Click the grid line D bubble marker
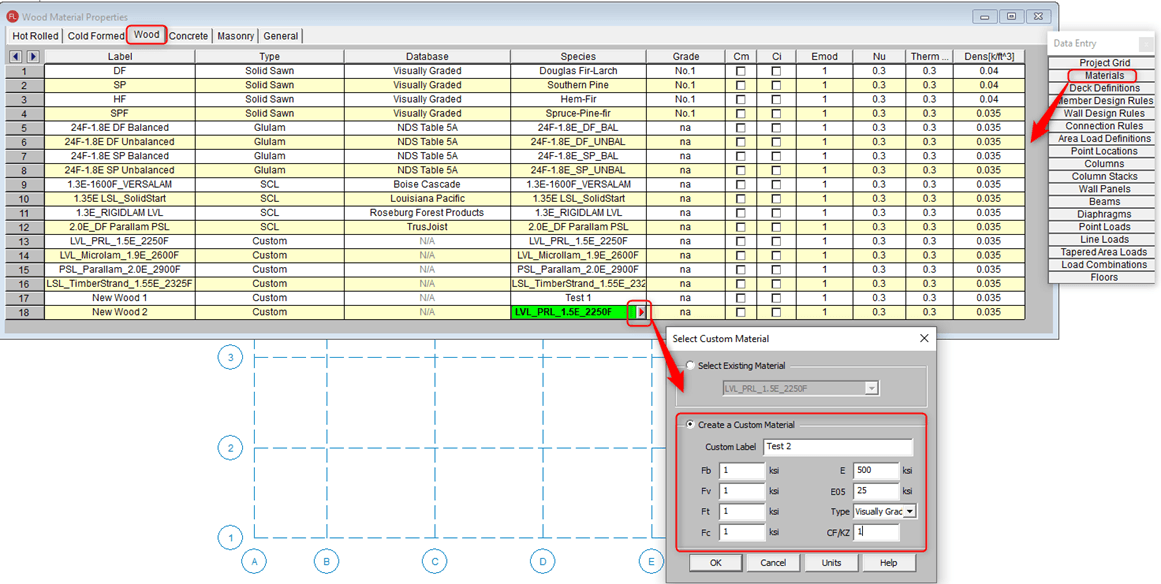 [543, 562]
